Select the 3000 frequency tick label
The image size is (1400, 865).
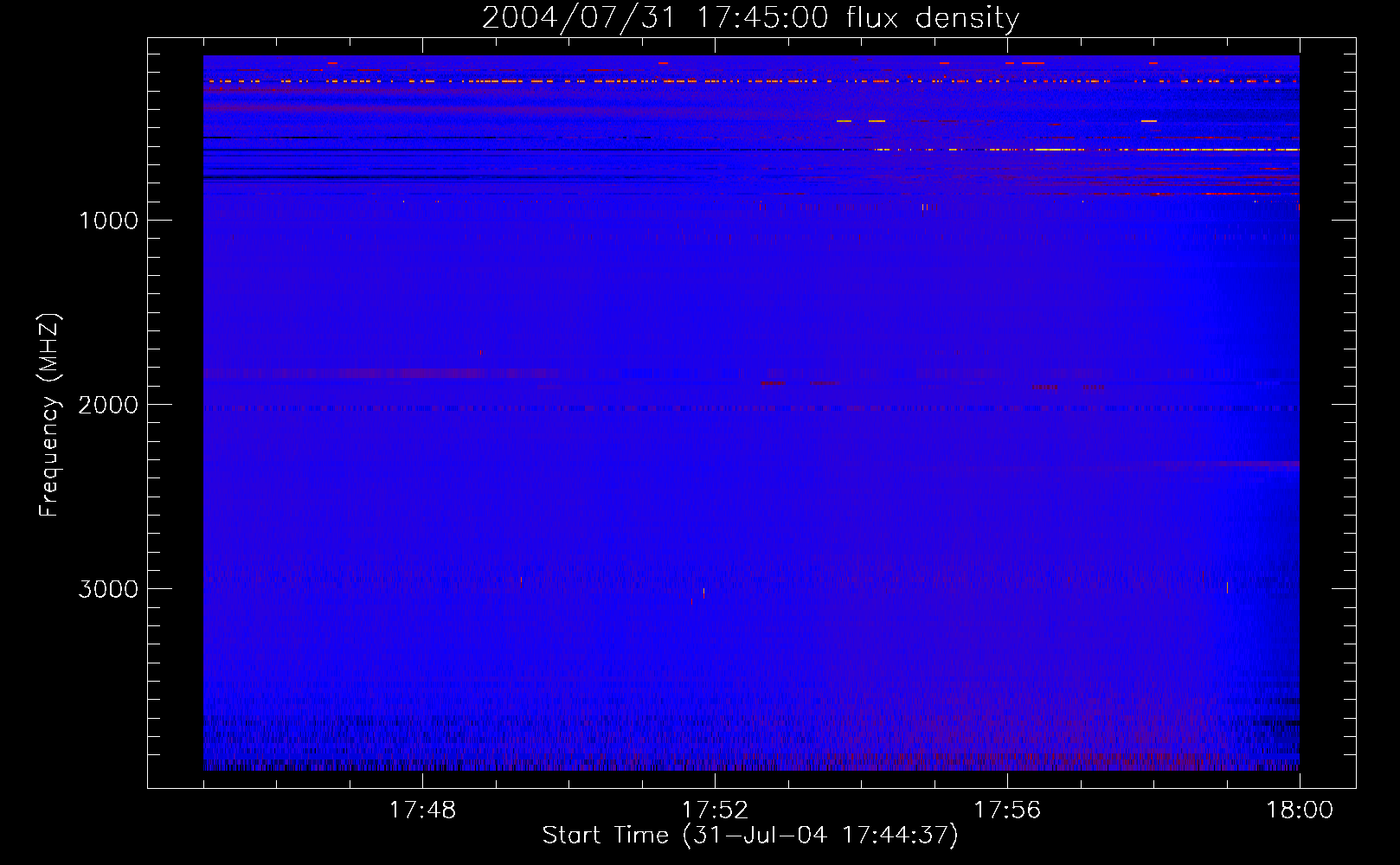coord(108,589)
